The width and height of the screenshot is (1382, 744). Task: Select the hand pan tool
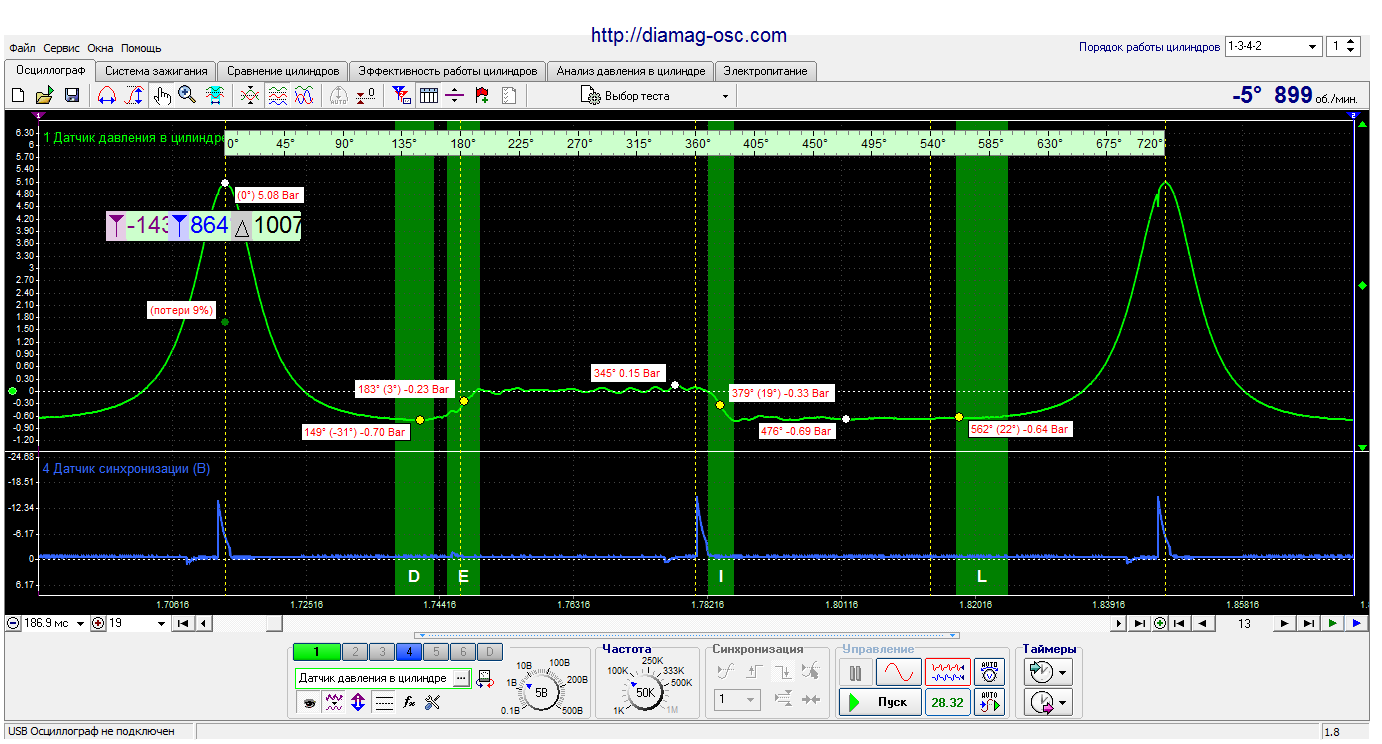pyautogui.click(x=163, y=96)
